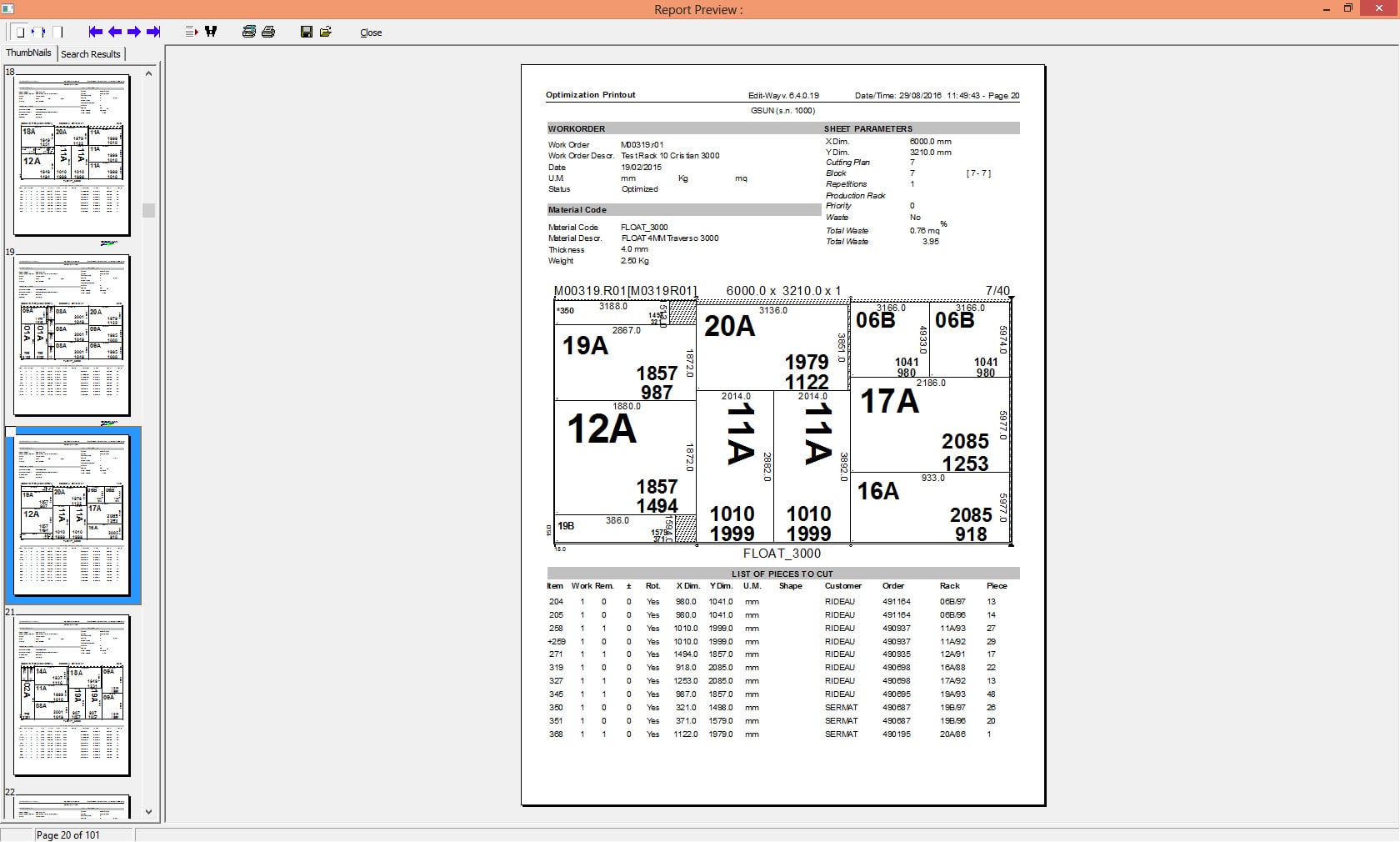Switch to the ThumbNails tab
This screenshot has height=842, width=1400.
tap(28, 53)
